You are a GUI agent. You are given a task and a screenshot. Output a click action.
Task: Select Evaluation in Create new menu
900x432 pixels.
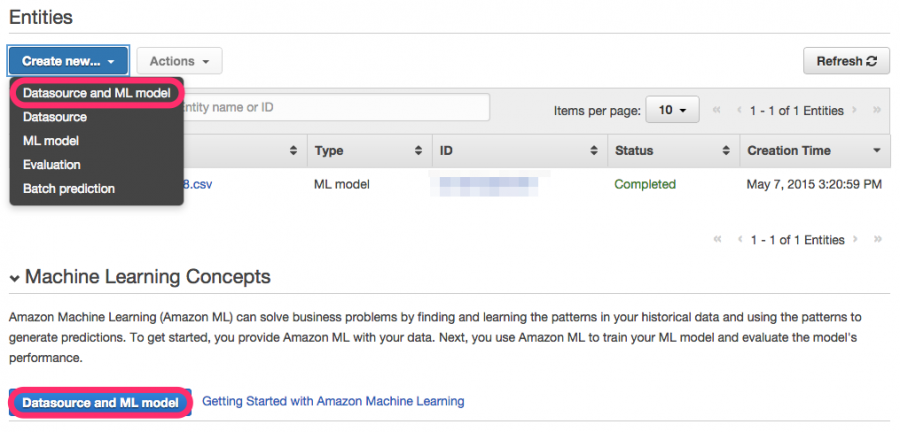point(52,165)
